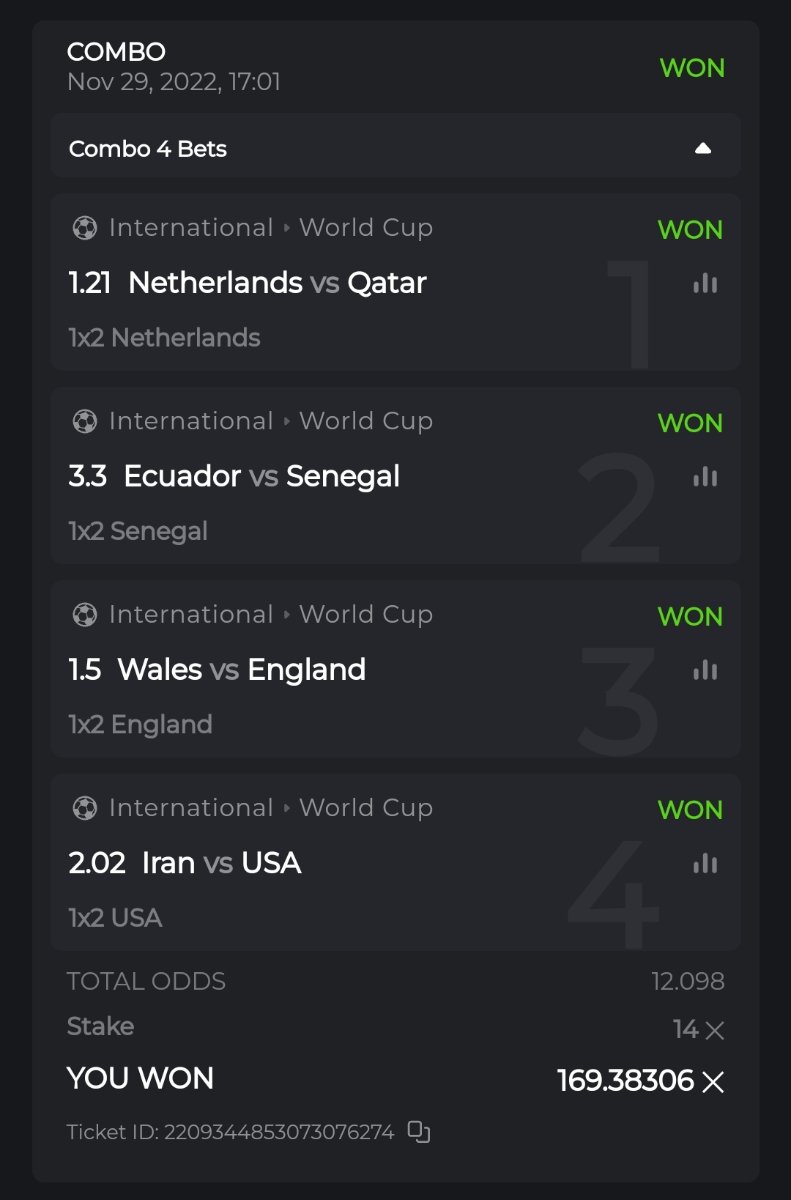The image size is (791, 1200).
Task: Open stats icon for Netherlands vs Qatar
Action: 705,283
